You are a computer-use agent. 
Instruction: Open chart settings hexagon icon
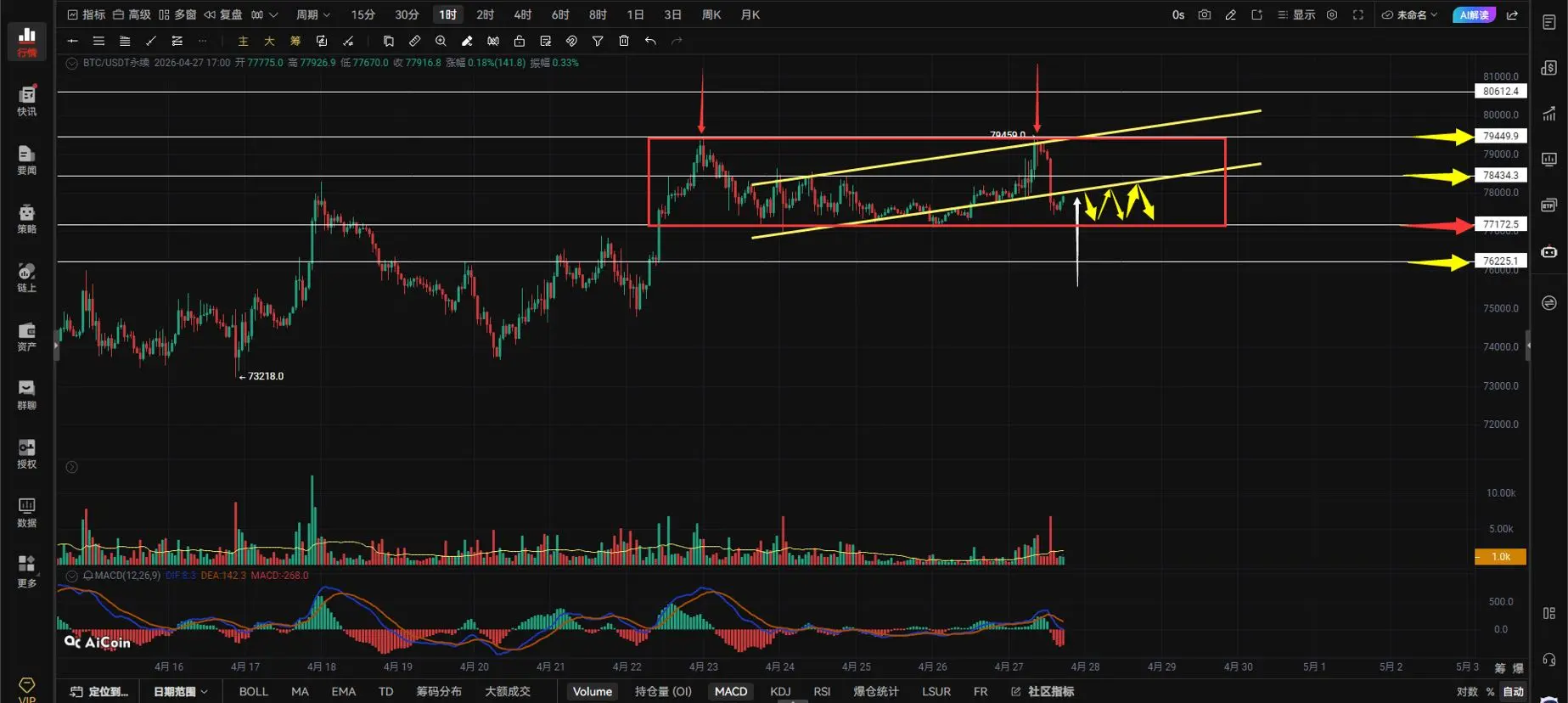pos(1332,14)
